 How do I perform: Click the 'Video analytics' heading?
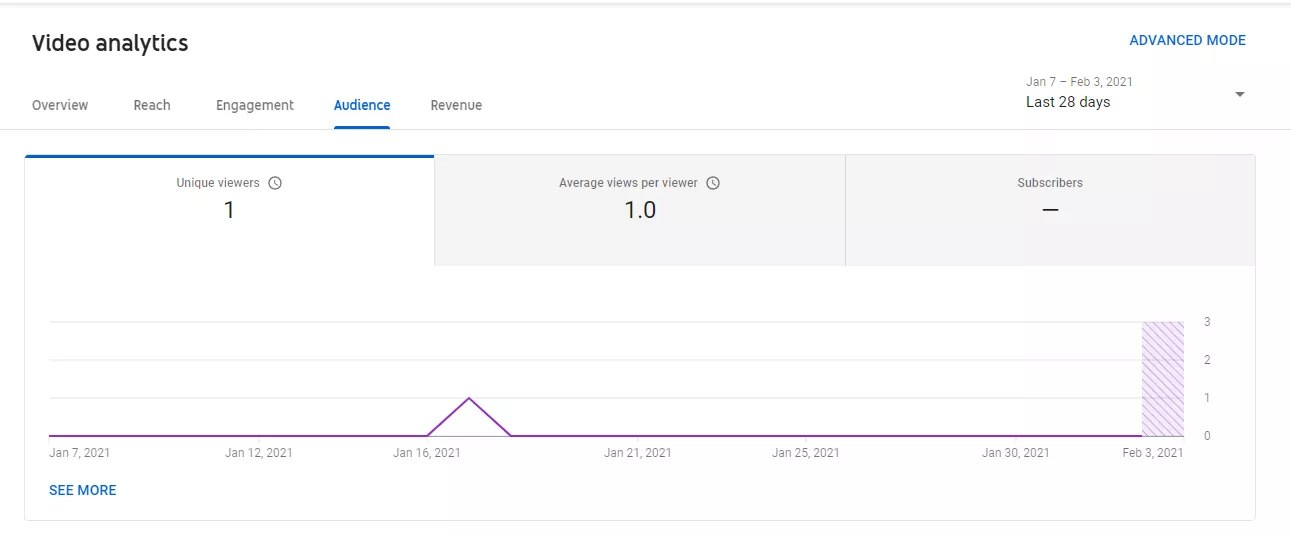tap(110, 43)
